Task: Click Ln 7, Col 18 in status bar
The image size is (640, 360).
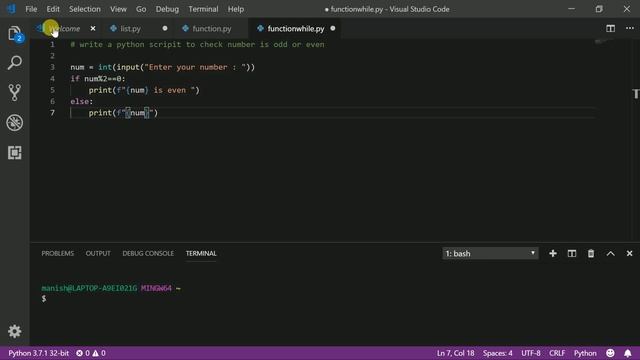Action: click(456, 353)
